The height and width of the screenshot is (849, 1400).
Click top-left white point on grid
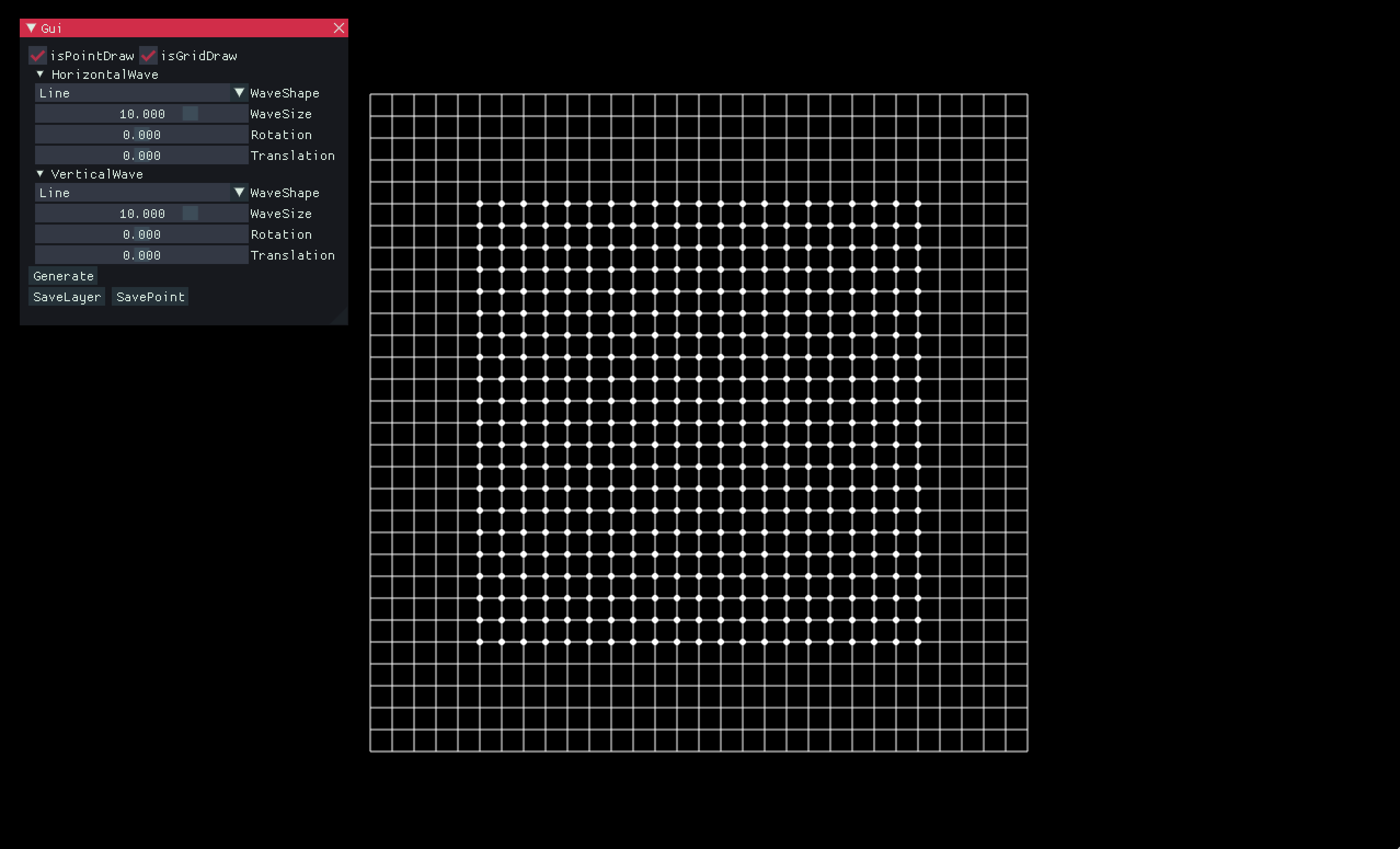[480, 203]
